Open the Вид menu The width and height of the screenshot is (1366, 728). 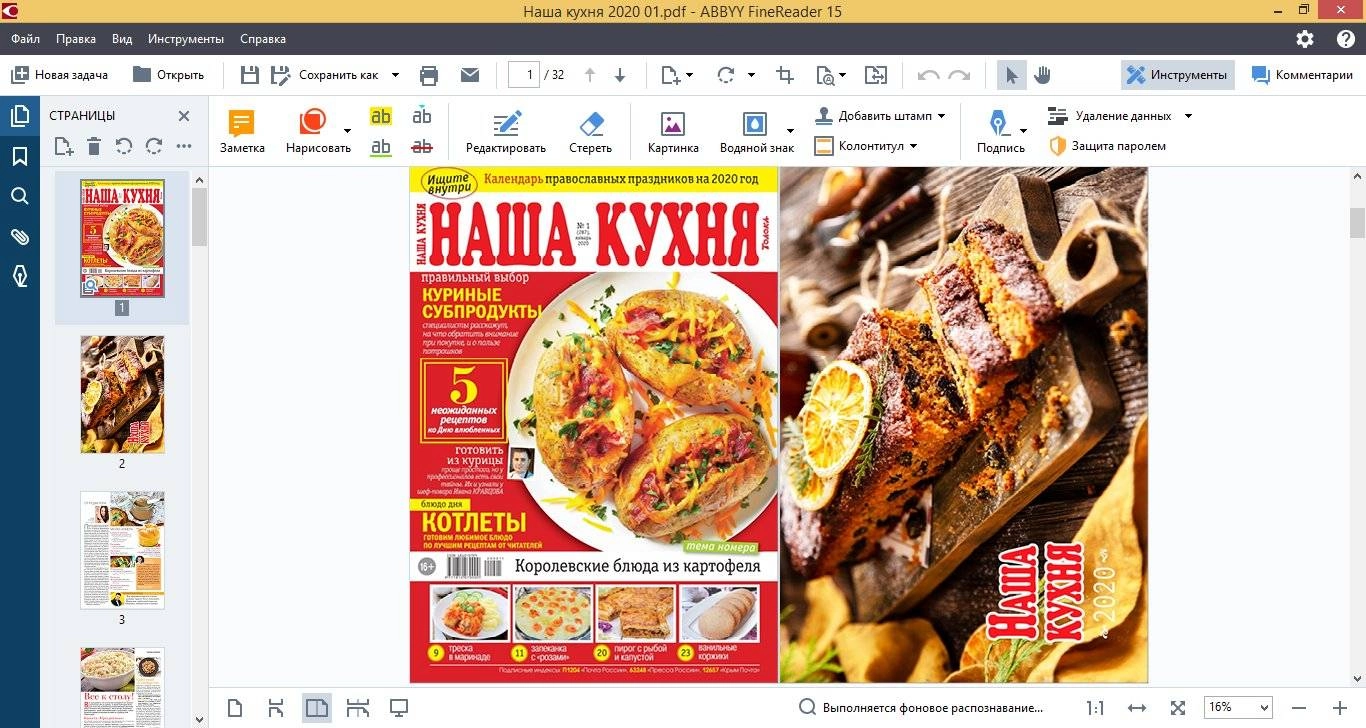coord(122,39)
